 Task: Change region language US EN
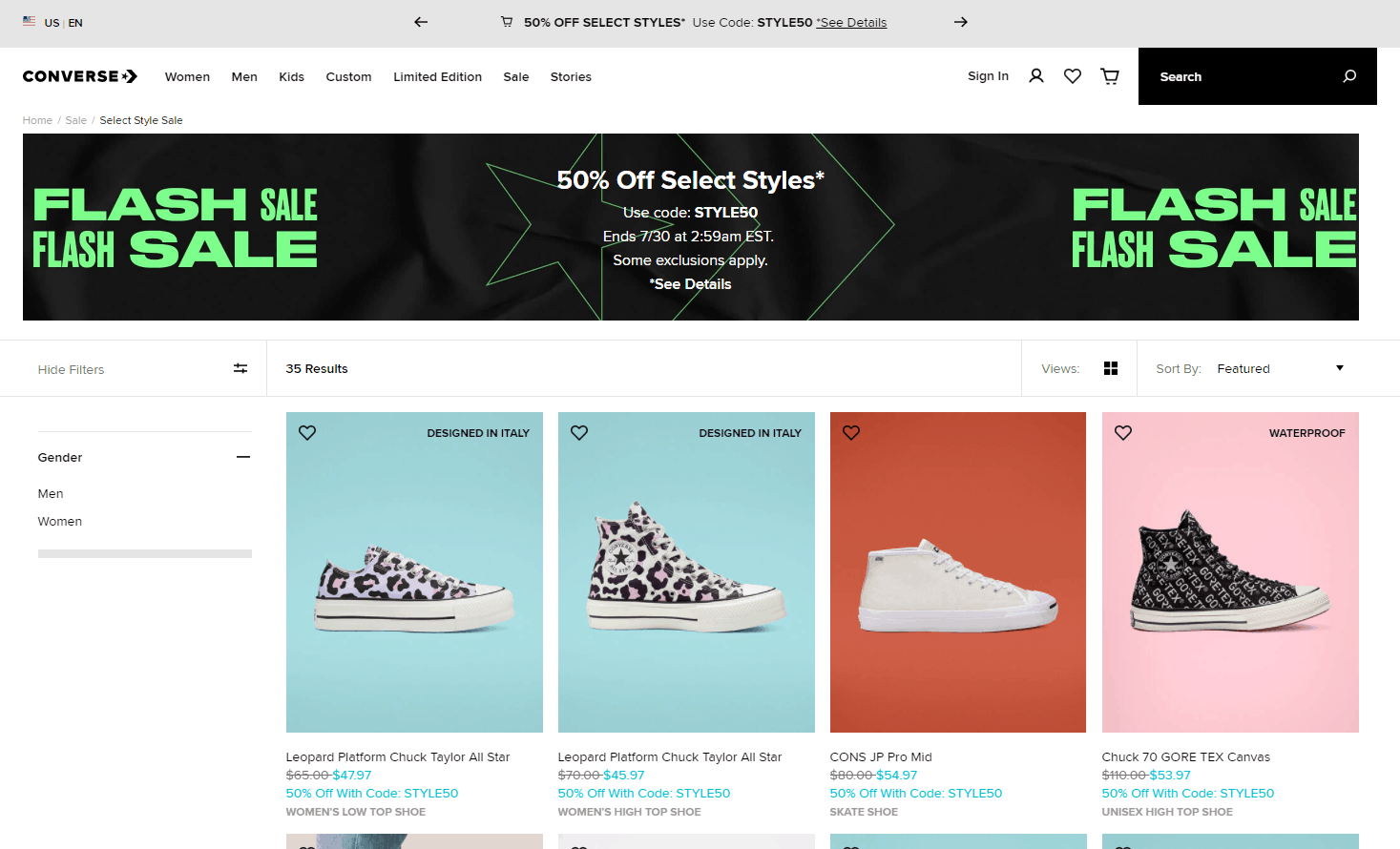[x=63, y=22]
